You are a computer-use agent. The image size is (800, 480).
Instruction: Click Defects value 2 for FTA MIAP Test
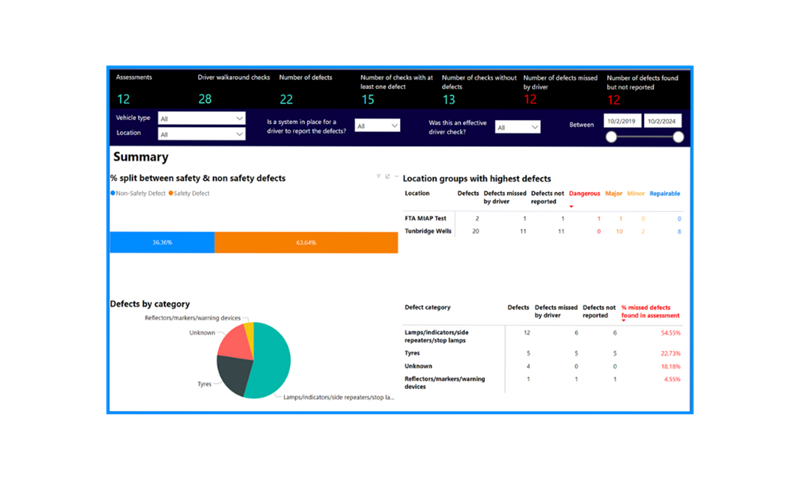click(x=477, y=218)
